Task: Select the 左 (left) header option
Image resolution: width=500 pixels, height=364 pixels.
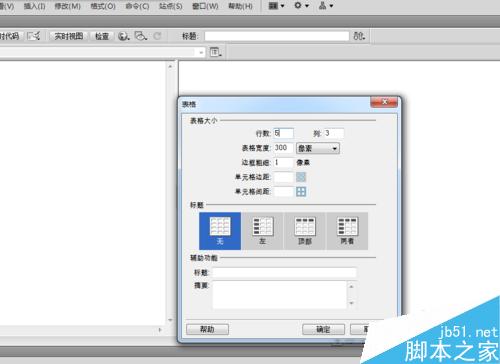Action: tap(262, 231)
